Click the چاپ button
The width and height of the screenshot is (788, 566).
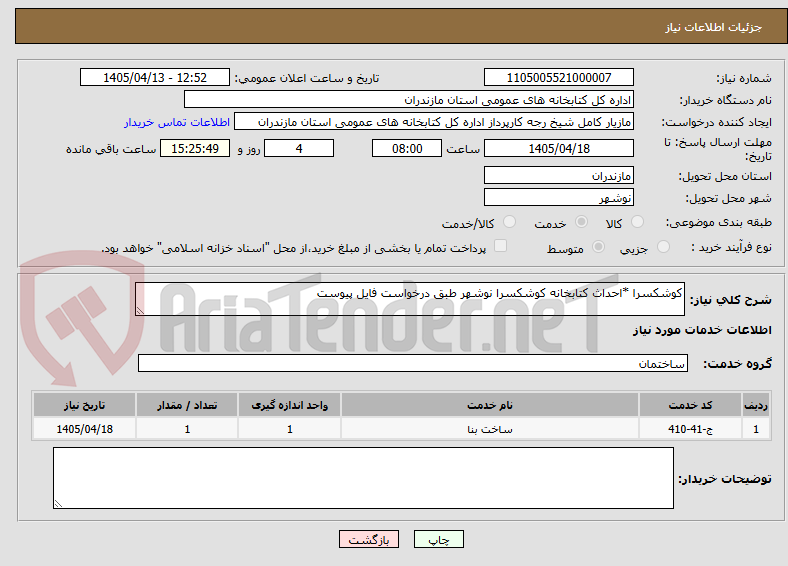pyautogui.click(x=439, y=539)
